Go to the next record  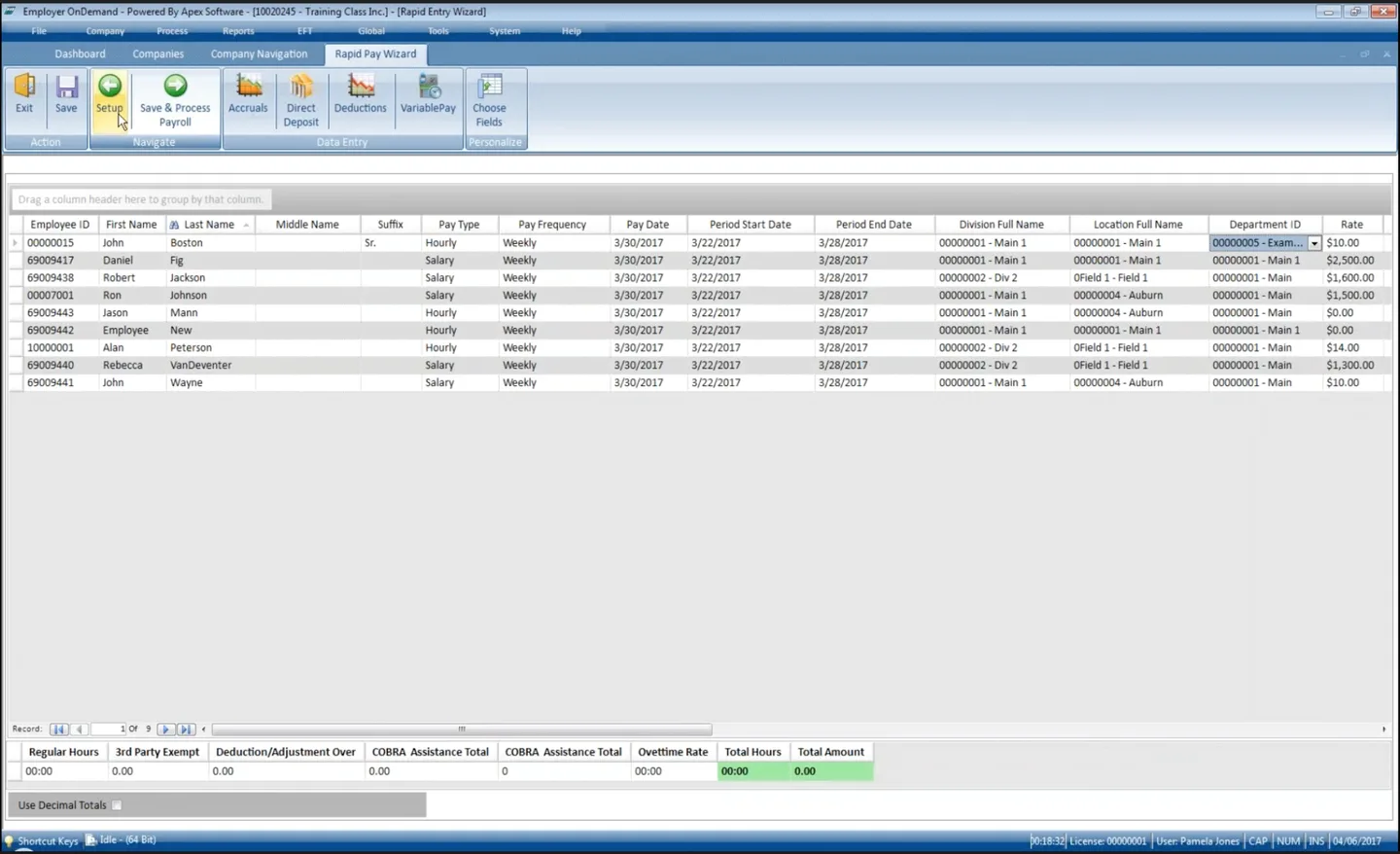pos(164,729)
